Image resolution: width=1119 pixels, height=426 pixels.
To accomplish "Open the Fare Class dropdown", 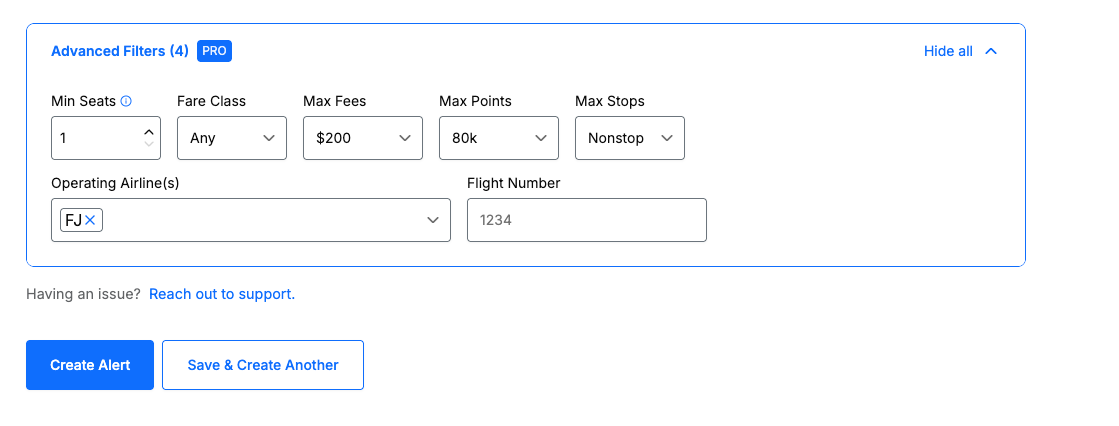I will (x=232, y=138).
